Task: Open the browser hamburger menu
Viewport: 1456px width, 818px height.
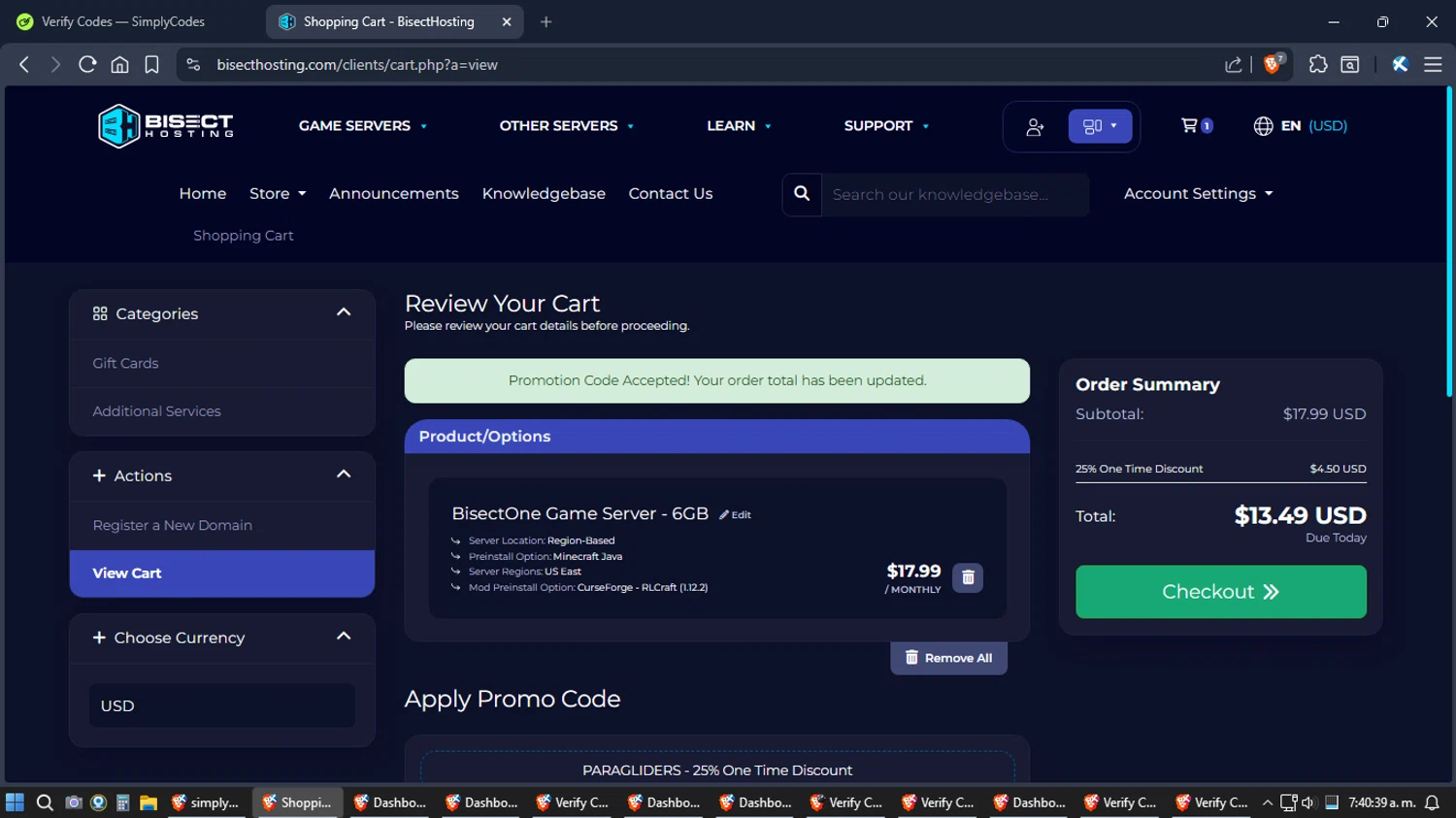Action: click(x=1433, y=65)
